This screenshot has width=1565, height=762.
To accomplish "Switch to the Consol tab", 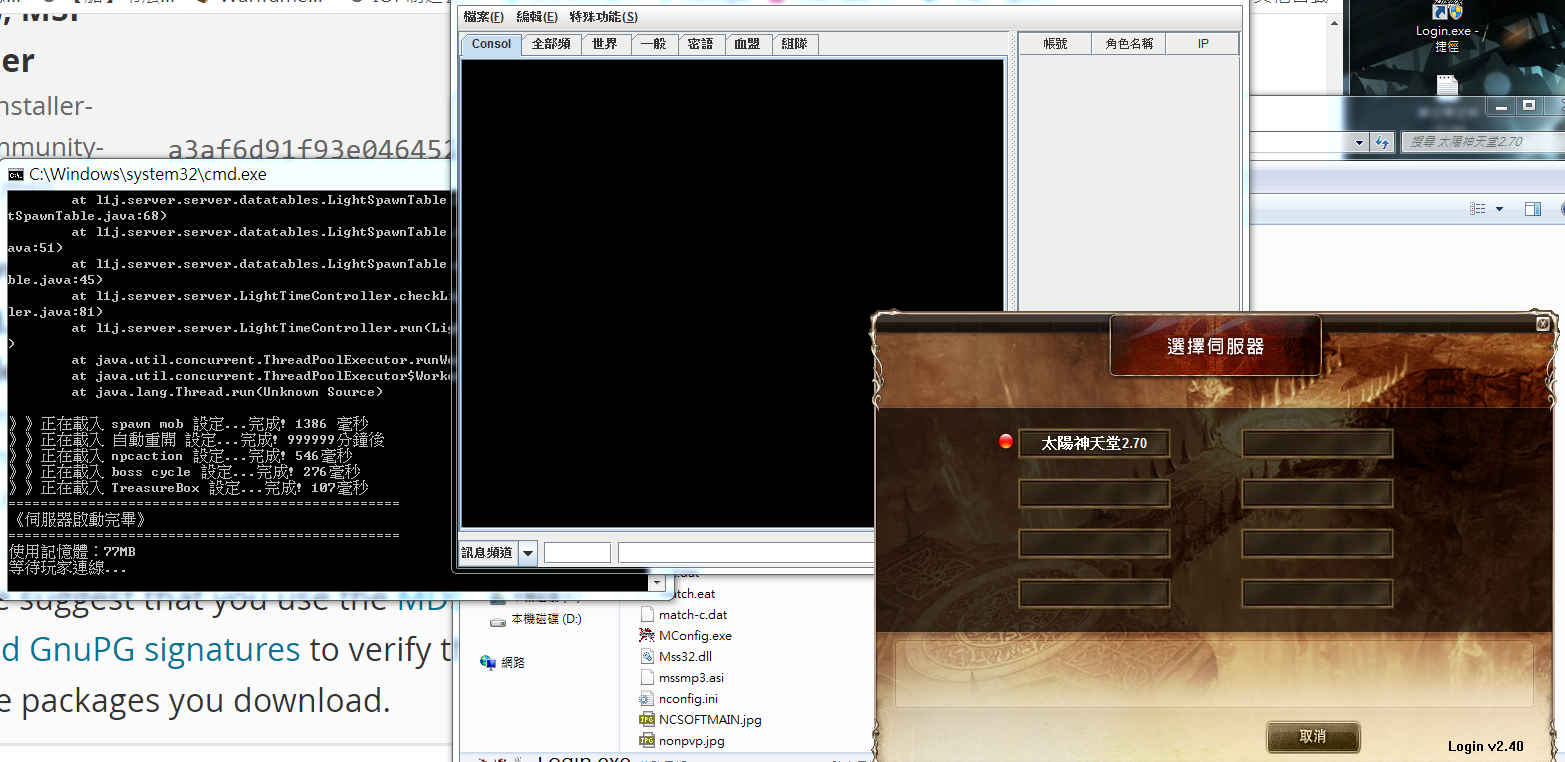I will (491, 44).
